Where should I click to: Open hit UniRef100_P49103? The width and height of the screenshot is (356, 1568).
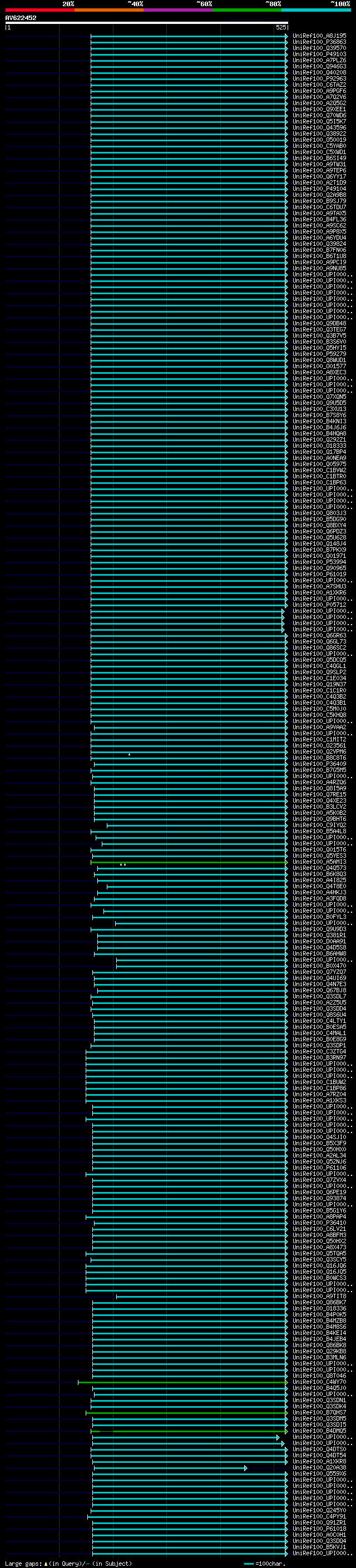point(319,54)
